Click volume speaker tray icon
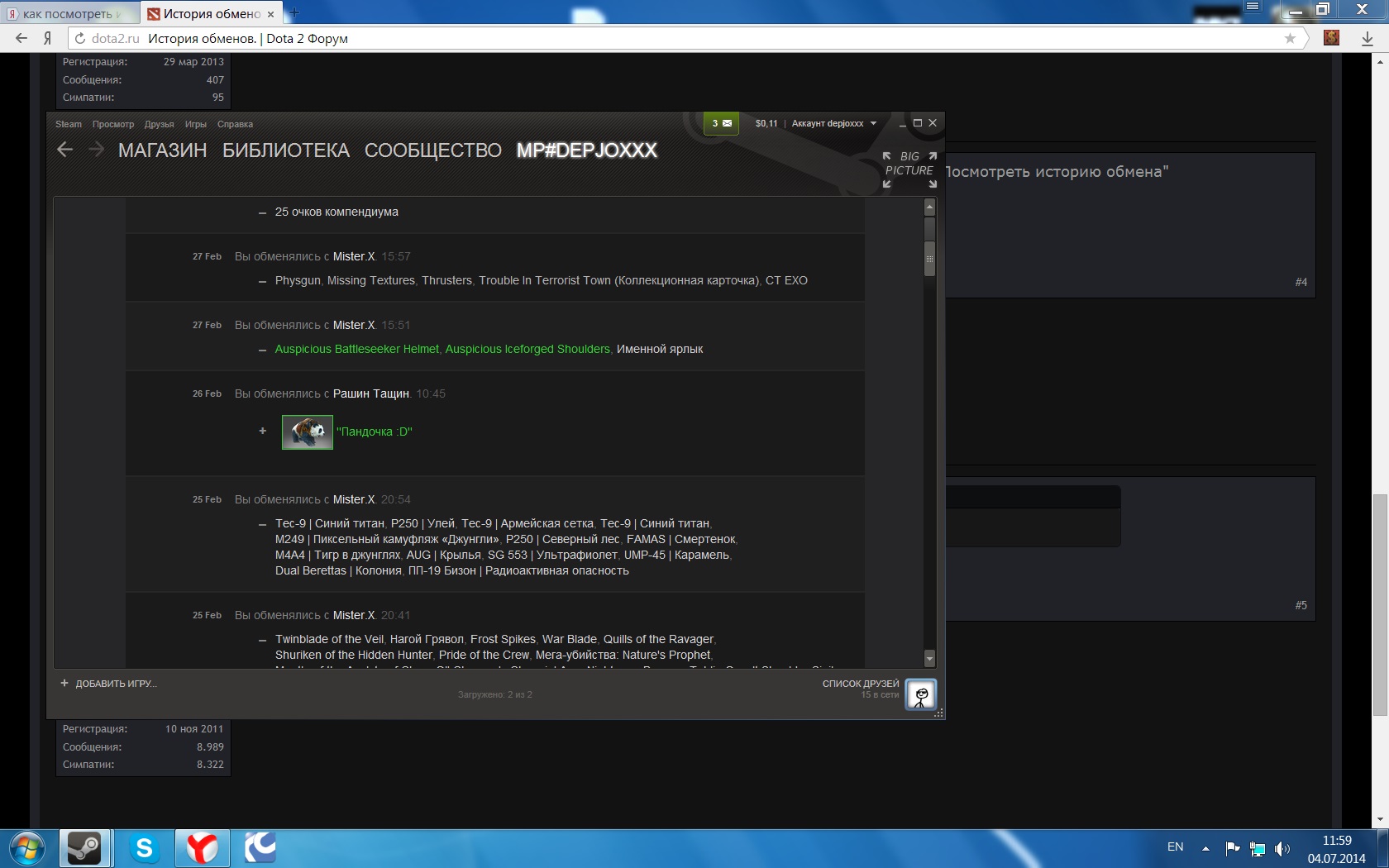Viewport: 1389px width, 868px height. pos(1282,848)
